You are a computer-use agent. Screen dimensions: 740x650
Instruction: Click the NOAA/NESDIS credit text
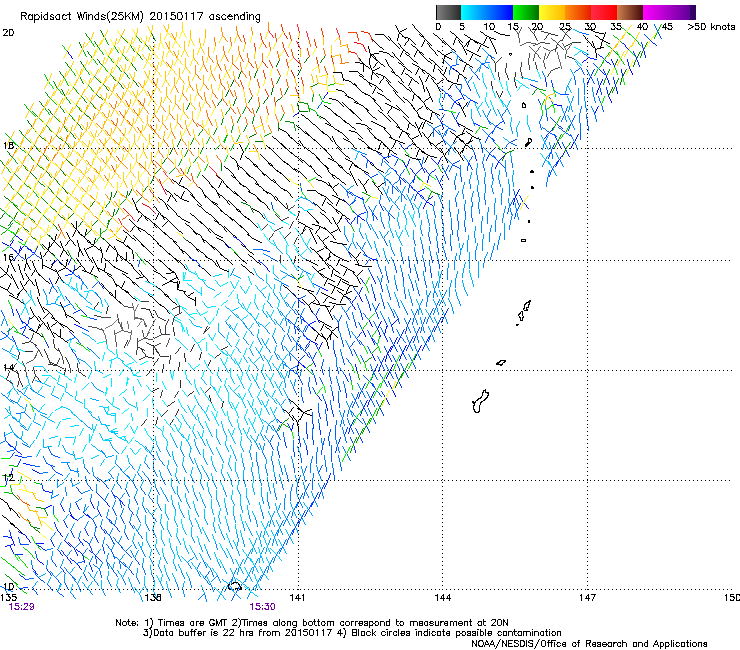coord(589,643)
